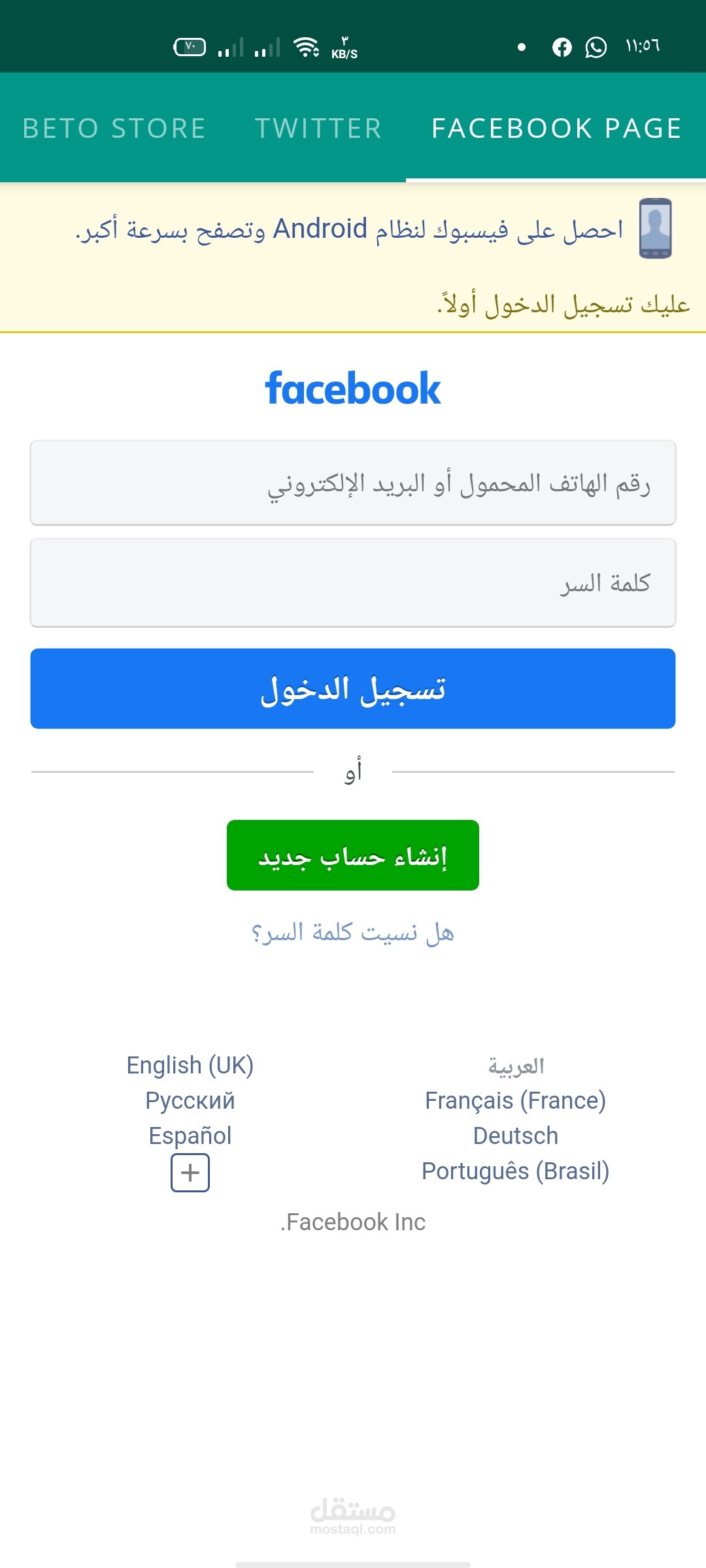Tap the WhatsApp notification icon in status bar
Image resolution: width=706 pixels, height=1568 pixels.
[x=596, y=47]
